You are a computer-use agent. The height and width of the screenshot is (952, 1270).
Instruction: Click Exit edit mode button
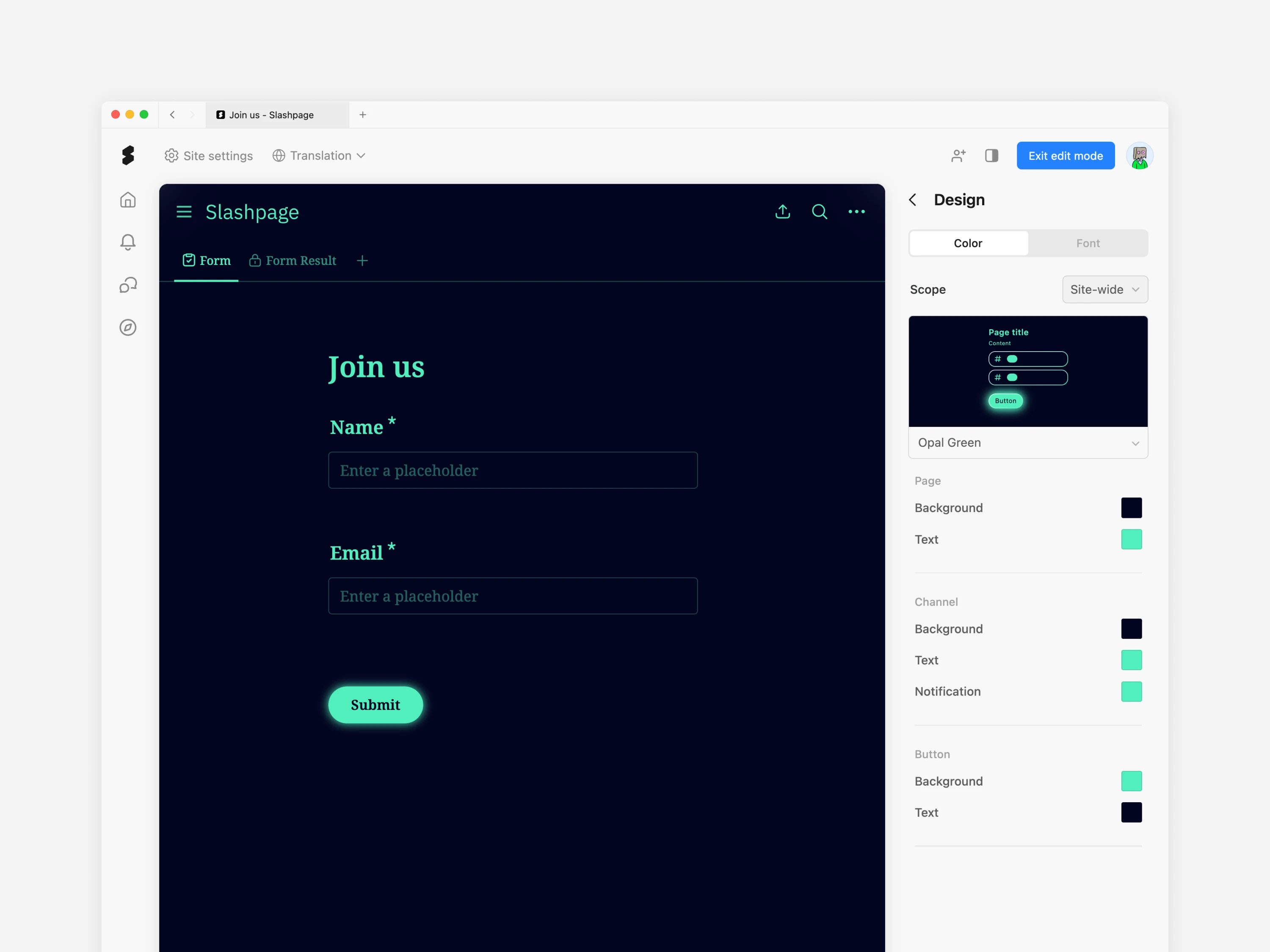1066,156
